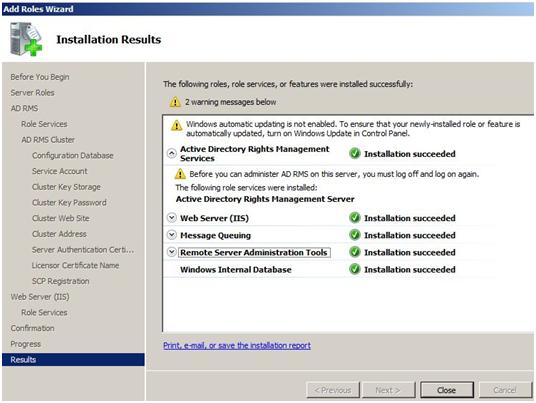536x403 pixels.
Task: Open 'Print, e-mail, or save the installation report' link
Action: click(237, 346)
